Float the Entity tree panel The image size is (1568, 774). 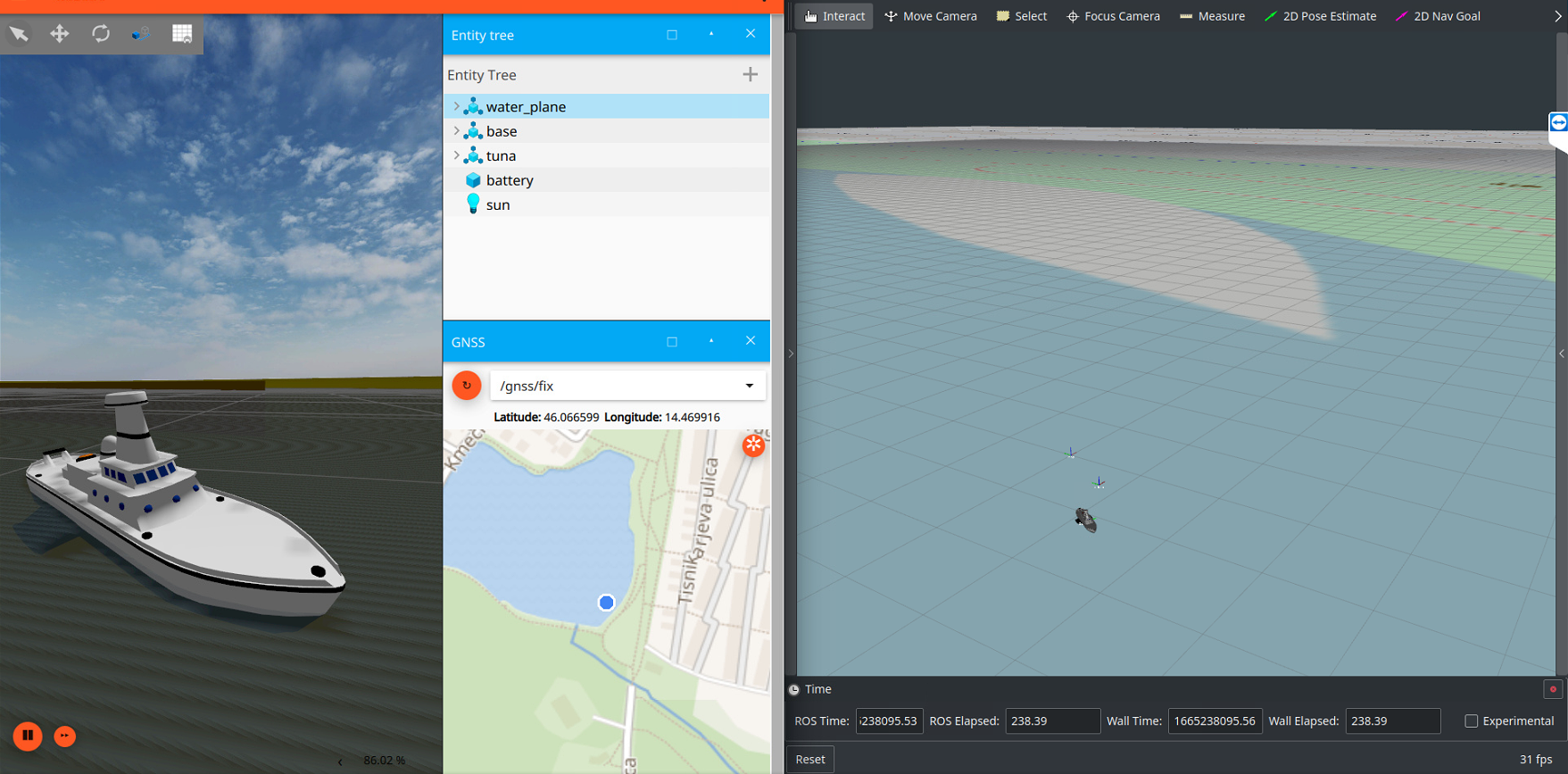click(672, 35)
